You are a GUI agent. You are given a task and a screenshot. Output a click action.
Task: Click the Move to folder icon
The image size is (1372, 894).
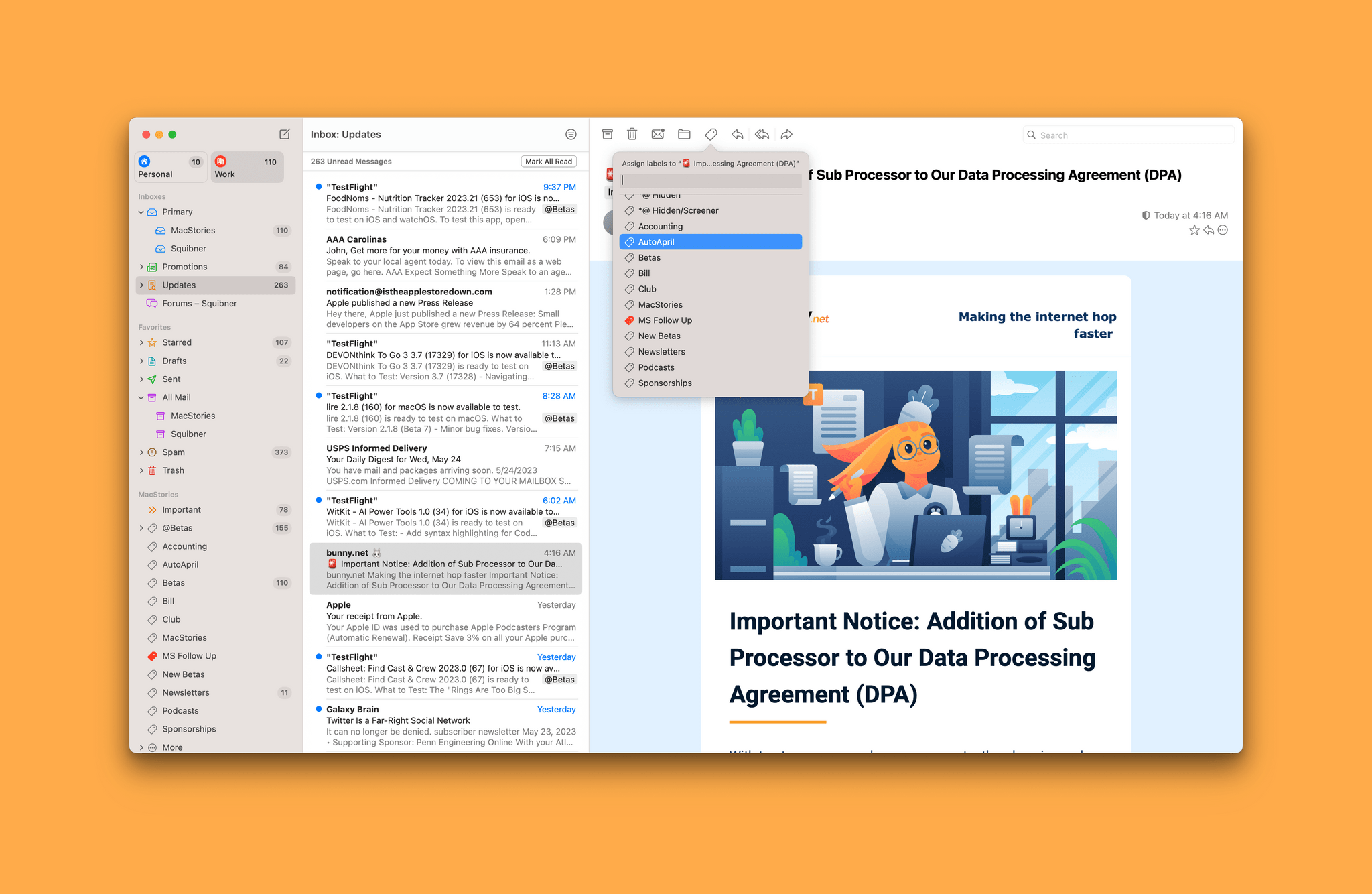(x=685, y=134)
